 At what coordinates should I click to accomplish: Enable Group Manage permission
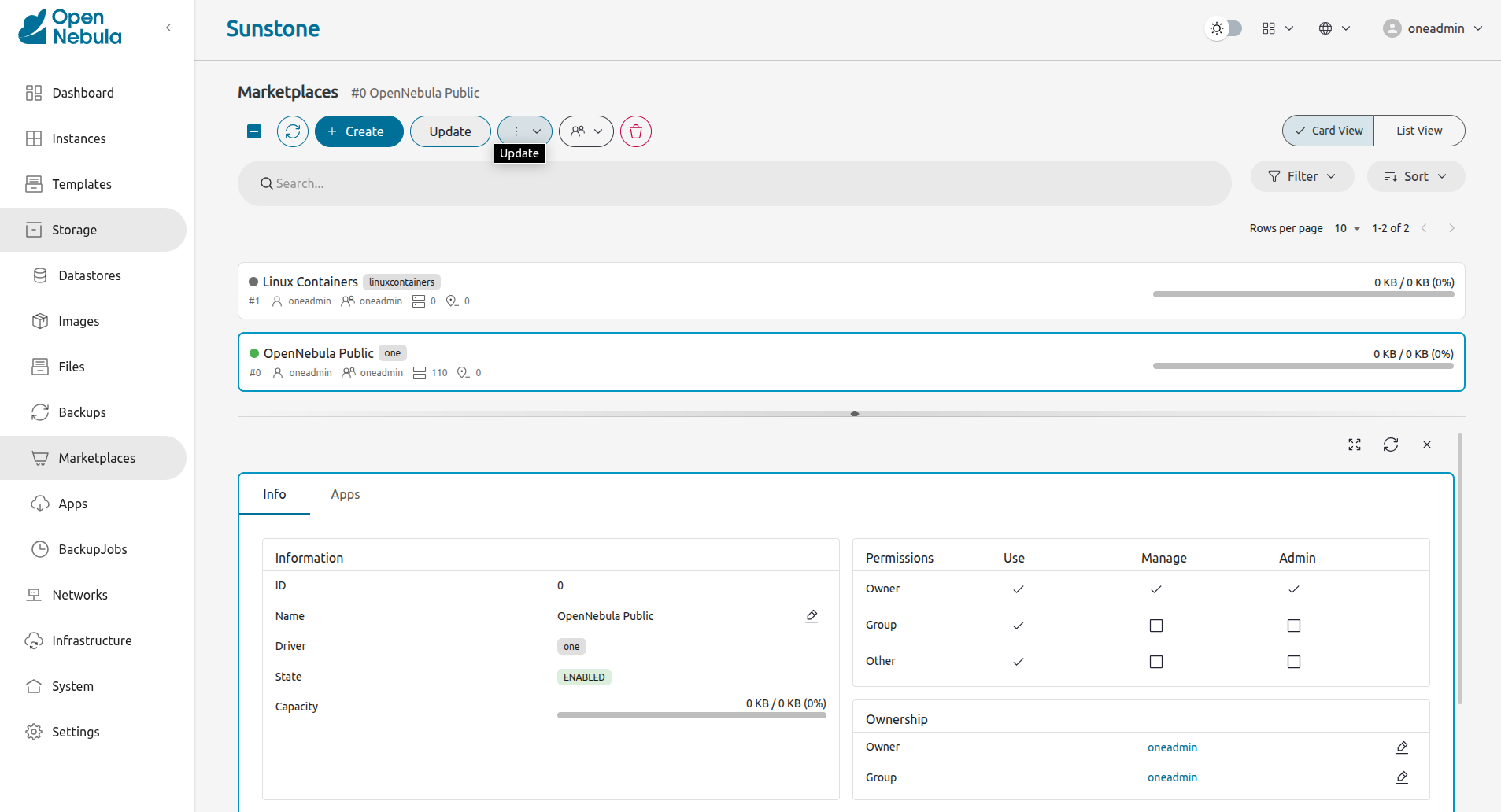1156,626
